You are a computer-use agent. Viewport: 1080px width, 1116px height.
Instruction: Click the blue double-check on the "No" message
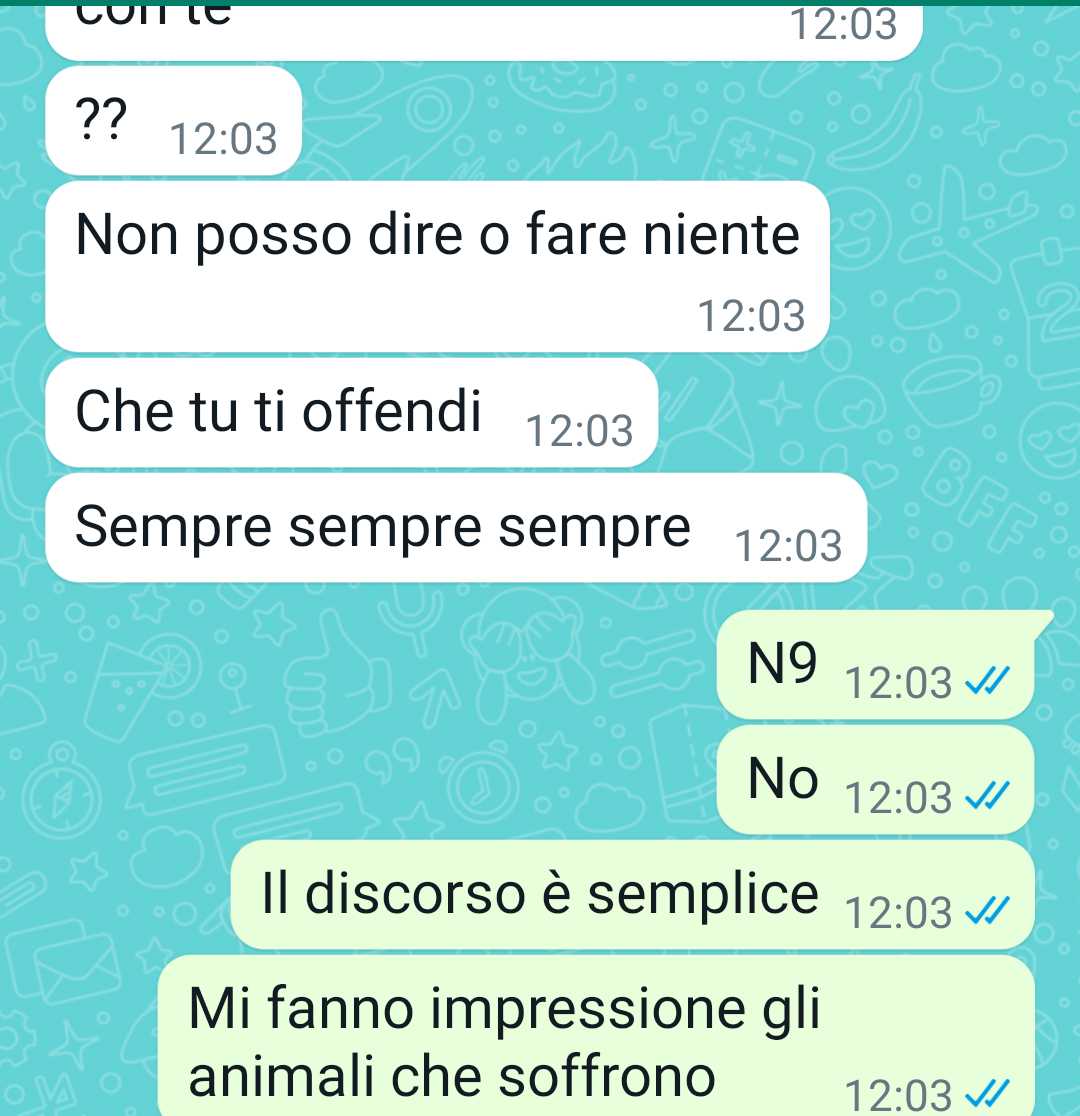(987, 796)
